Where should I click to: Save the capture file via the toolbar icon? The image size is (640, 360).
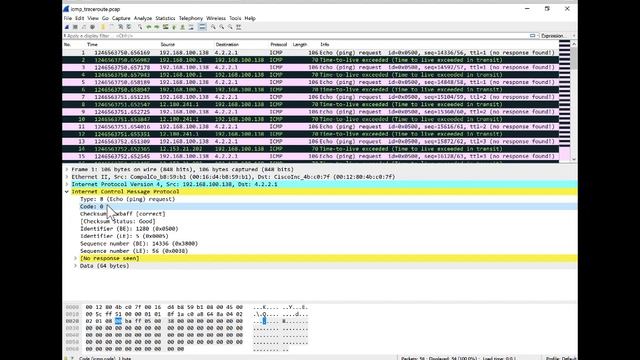pos(111,27)
